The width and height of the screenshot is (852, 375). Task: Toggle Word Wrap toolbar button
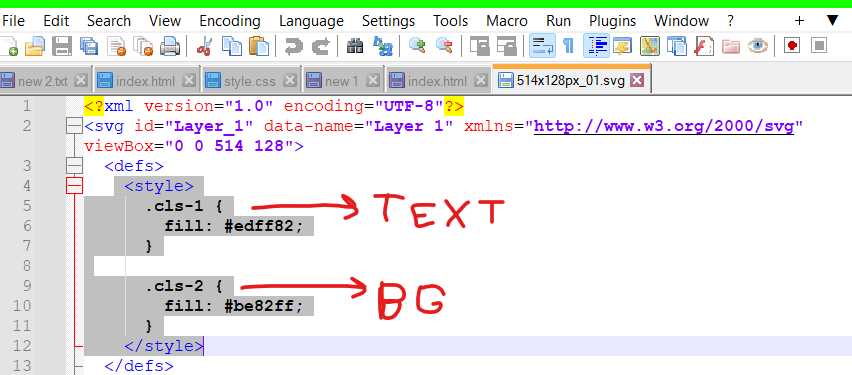[542, 46]
